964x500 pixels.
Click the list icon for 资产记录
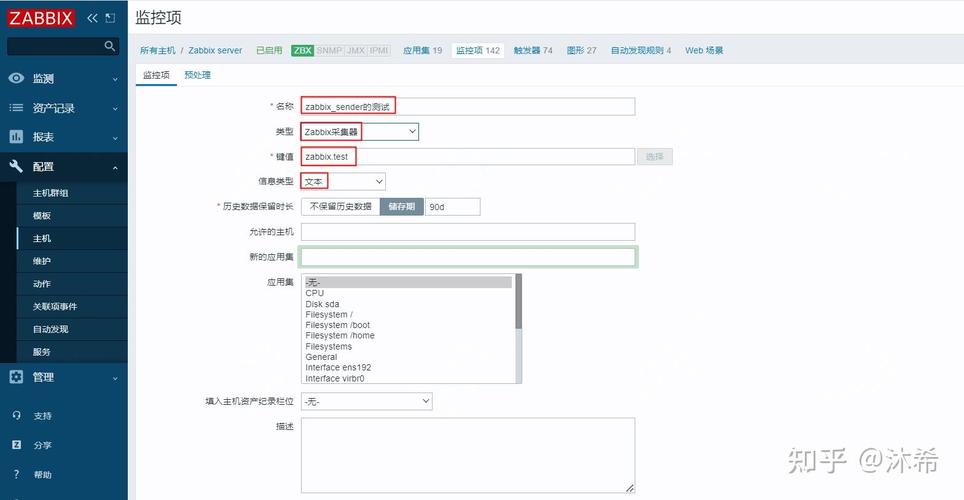(17, 108)
